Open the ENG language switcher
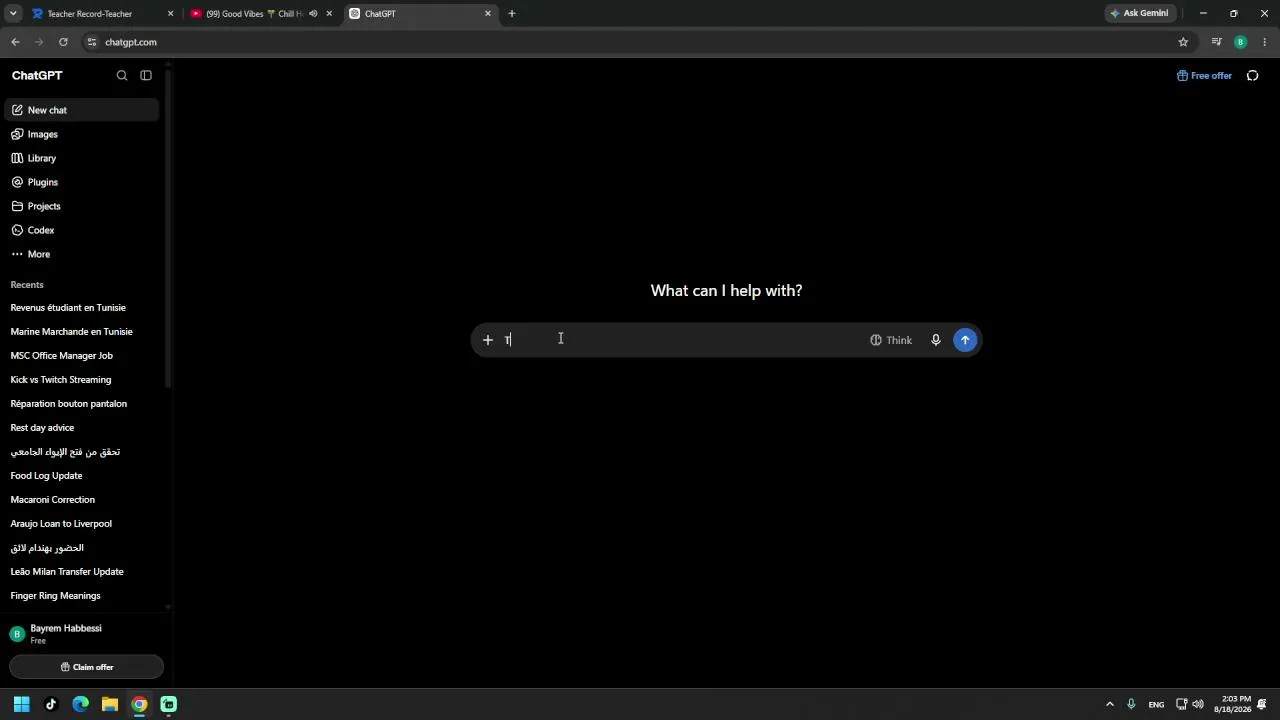Image resolution: width=1280 pixels, height=720 pixels. 1156,705
